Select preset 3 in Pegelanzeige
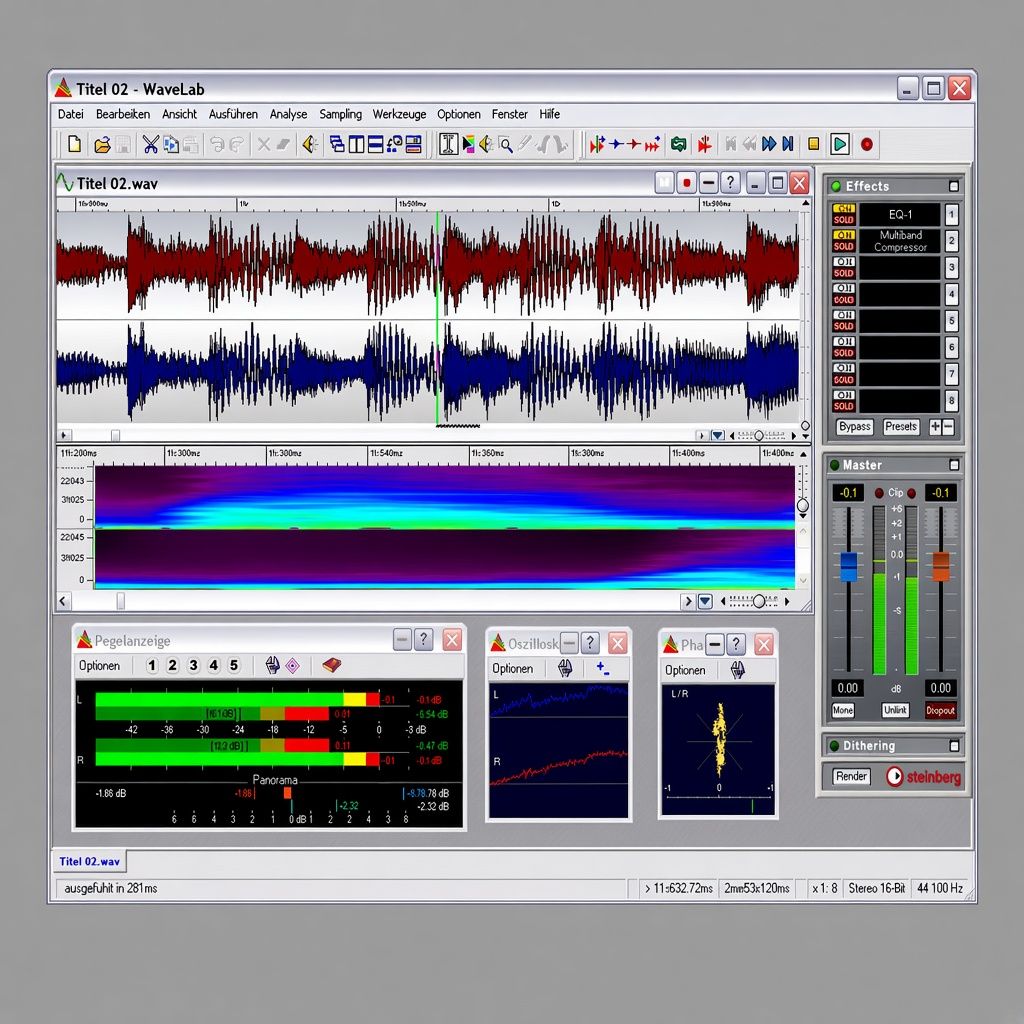 [193, 665]
